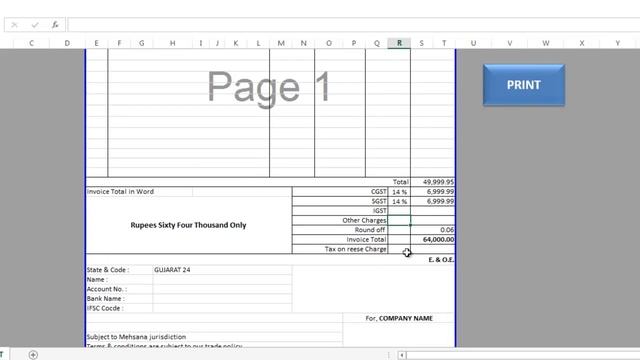Select column R header
Image resolution: width=640 pixels, height=360 pixels.
coord(399,43)
